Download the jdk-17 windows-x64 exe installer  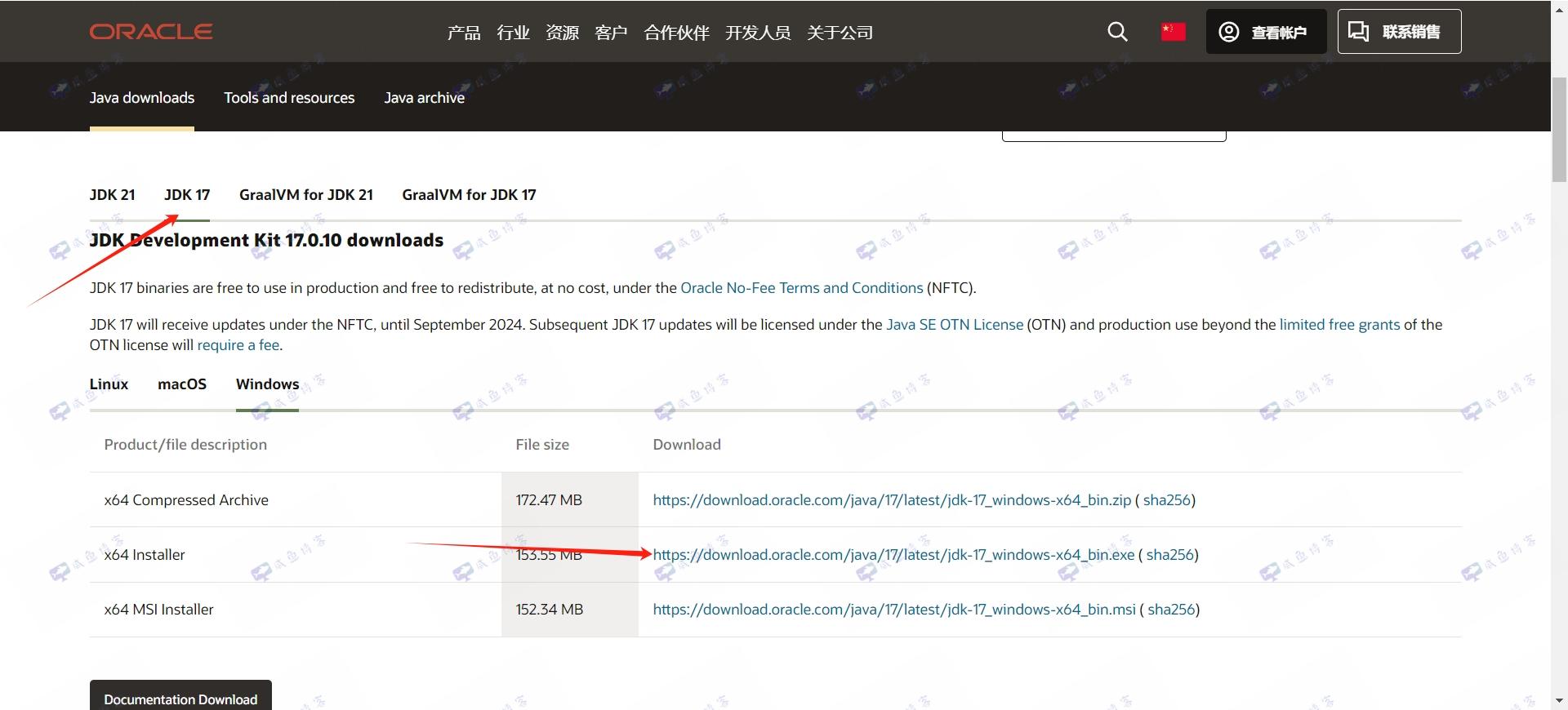pyautogui.click(x=893, y=555)
